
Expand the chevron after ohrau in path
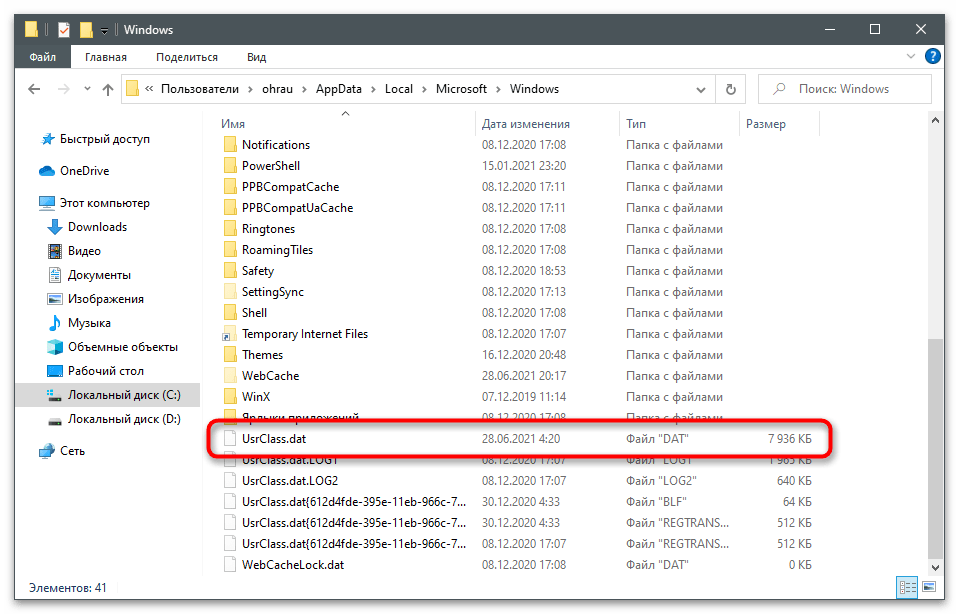pos(303,89)
